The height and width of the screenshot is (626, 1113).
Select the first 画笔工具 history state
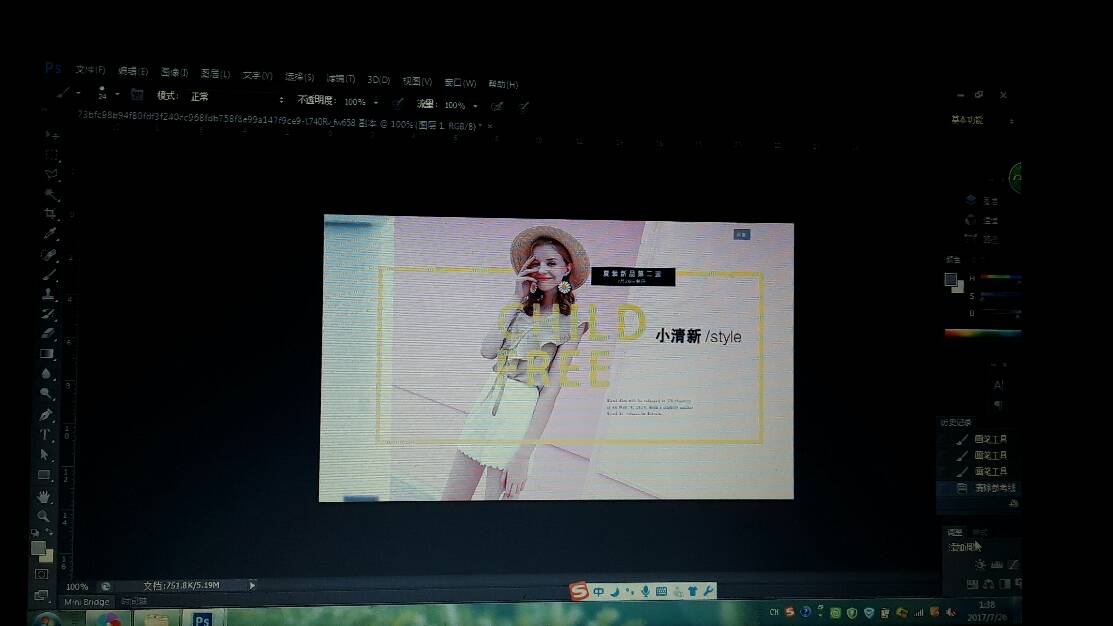click(980, 439)
